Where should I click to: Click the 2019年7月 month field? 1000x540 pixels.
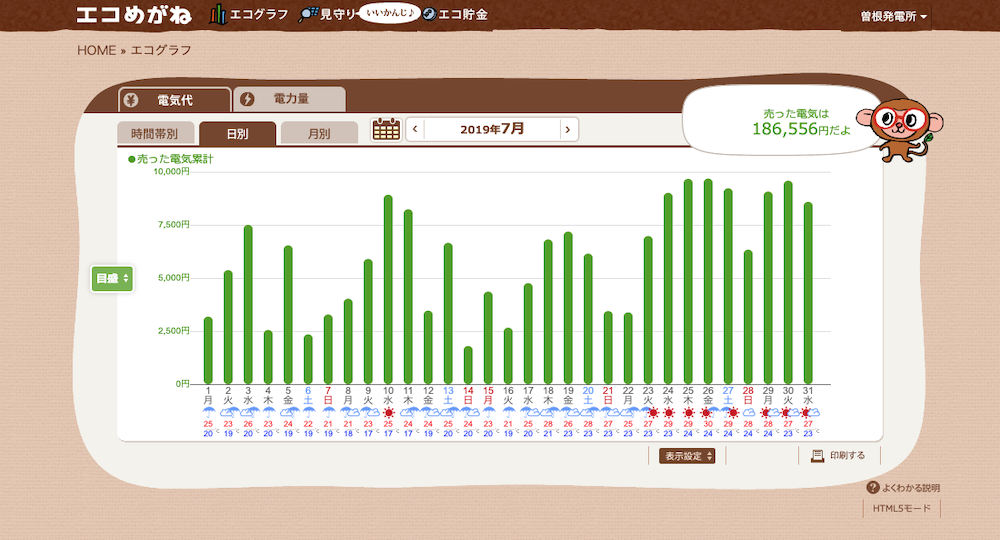pos(492,129)
